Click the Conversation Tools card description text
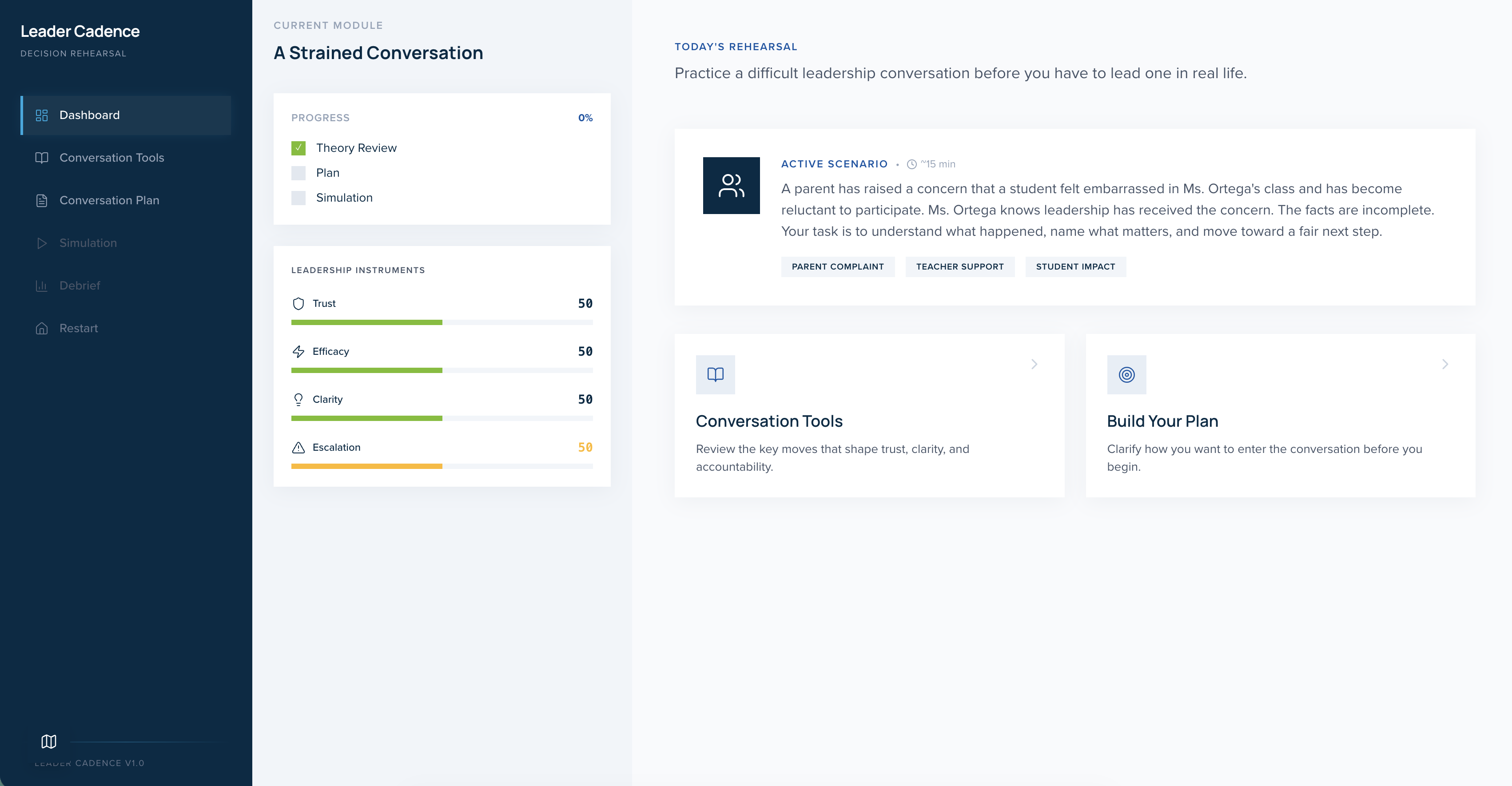Image resolution: width=1512 pixels, height=786 pixels. [832, 458]
